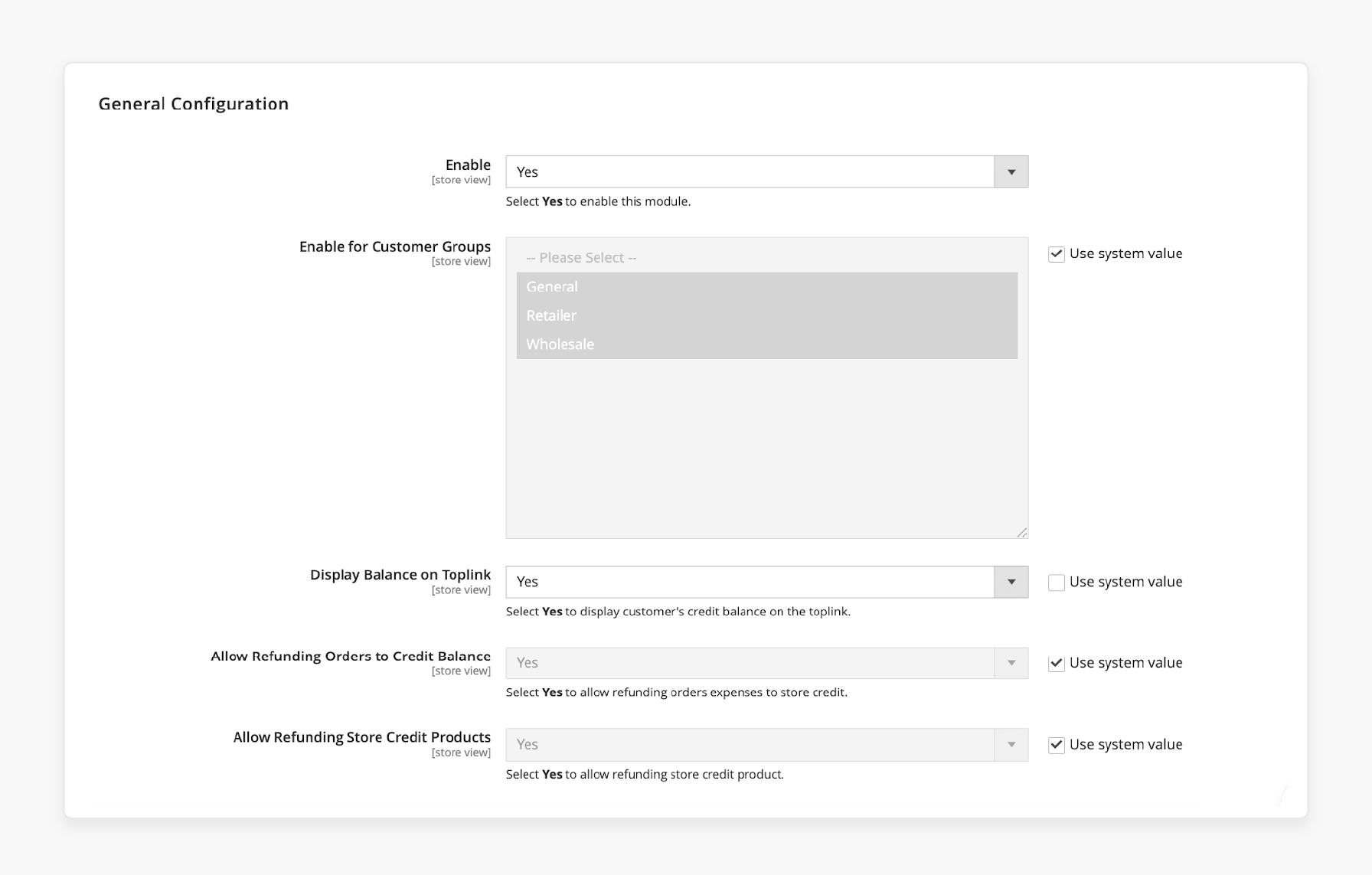Open Allow Refunding Orders to Credit Balance dropdown
This screenshot has height=875, width=1372.
[766, 663]
